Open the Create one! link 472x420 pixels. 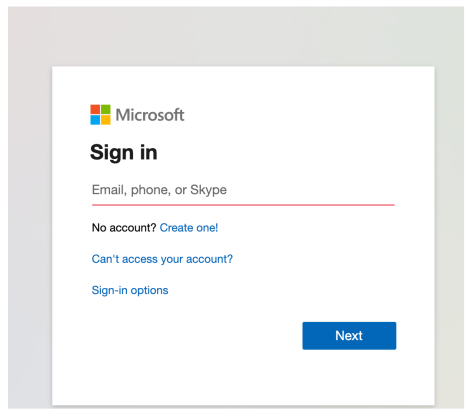189,228
